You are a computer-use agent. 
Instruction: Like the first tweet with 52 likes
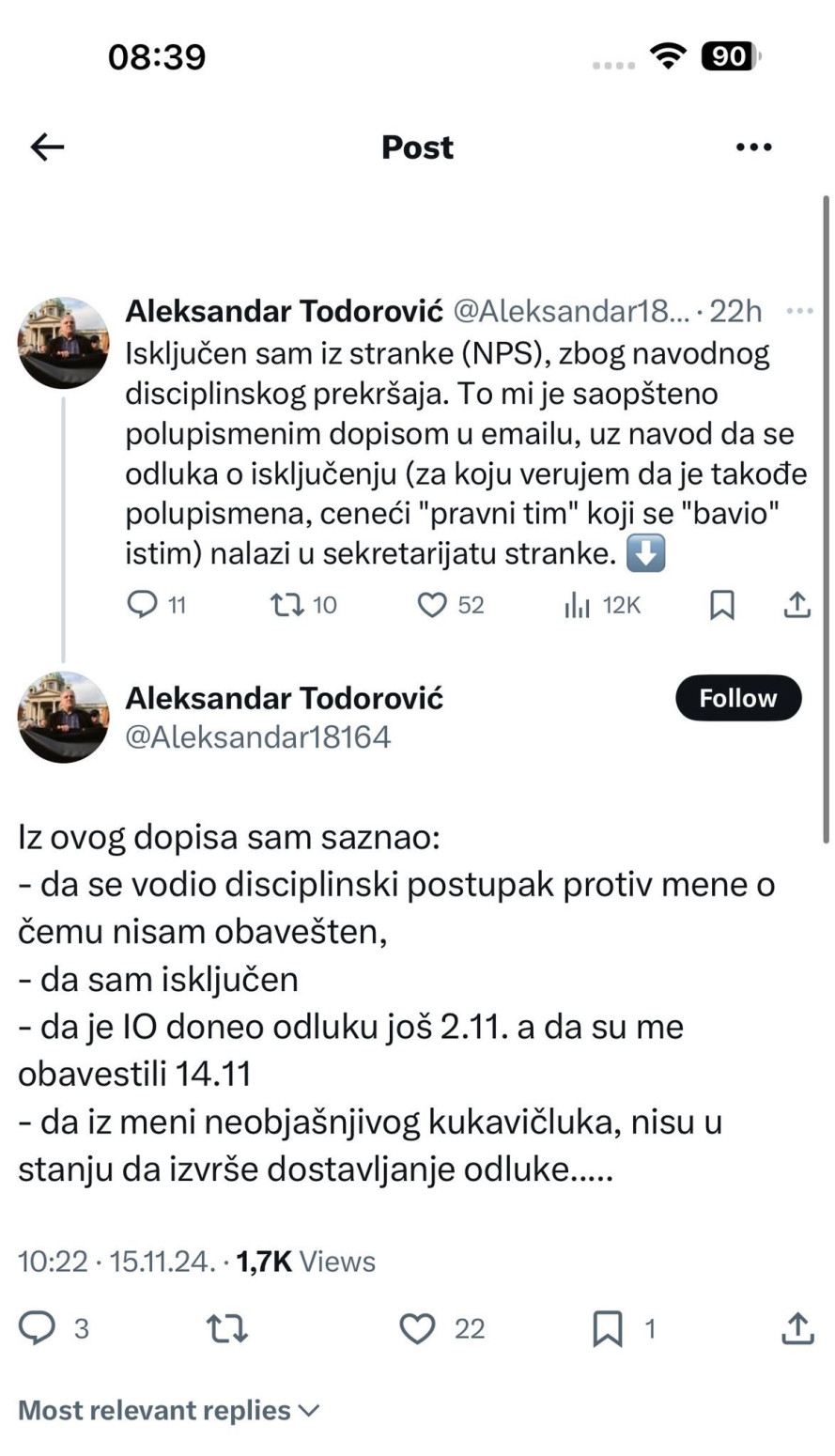[x=432, y=606]
